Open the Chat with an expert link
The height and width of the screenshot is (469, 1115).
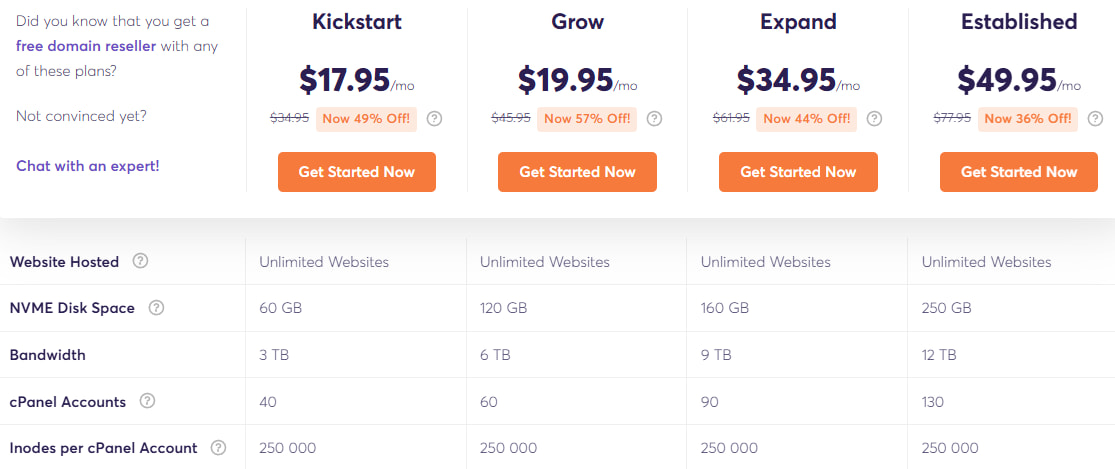coord(88,166)
